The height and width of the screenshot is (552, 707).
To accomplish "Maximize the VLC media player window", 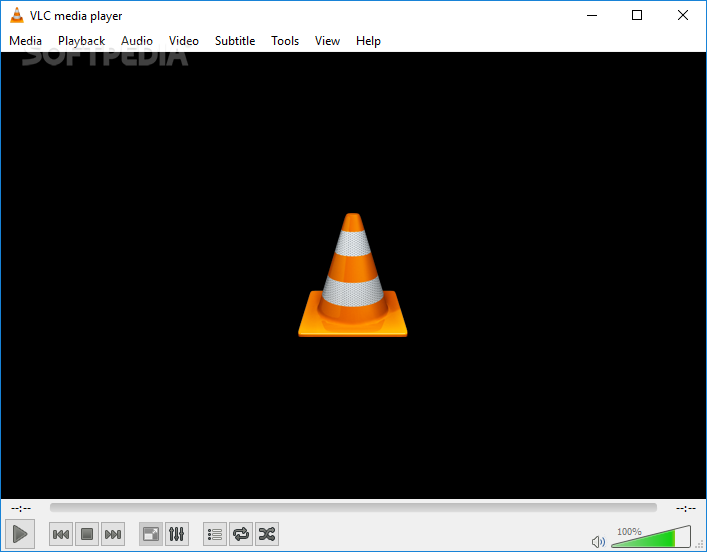I will click(x=637, y=15).
